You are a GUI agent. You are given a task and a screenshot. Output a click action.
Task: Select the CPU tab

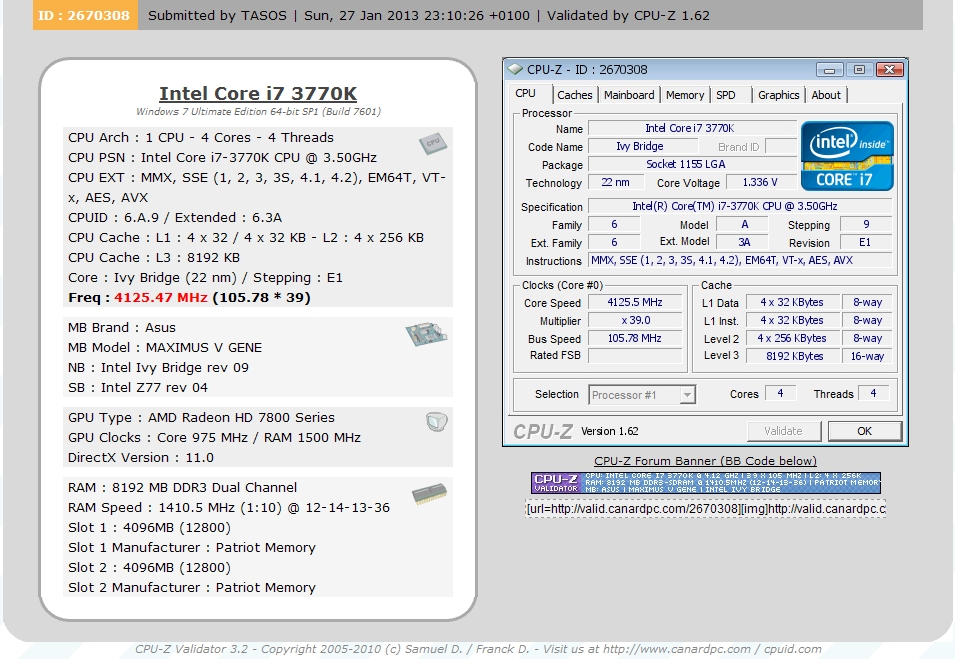pos(526,94)
